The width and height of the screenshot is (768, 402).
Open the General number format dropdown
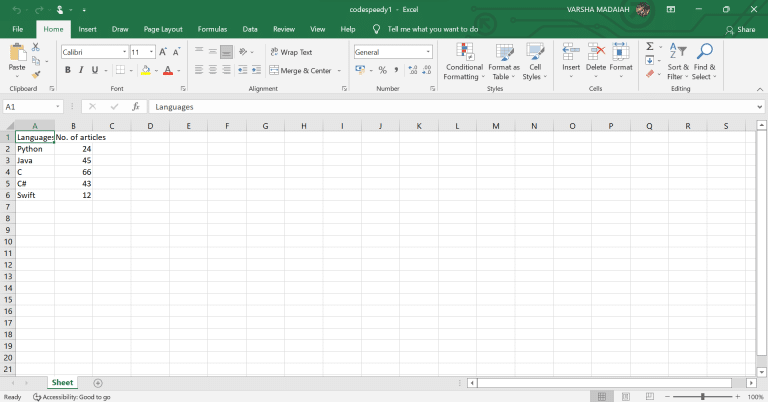point(428,52)
